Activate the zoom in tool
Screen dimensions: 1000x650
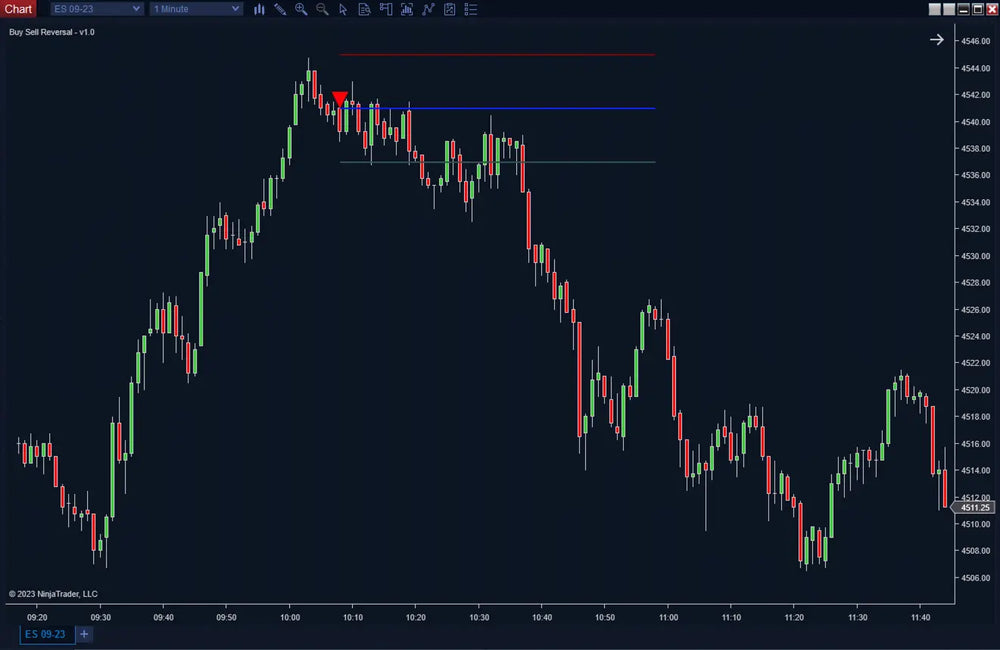pos(301,9)
